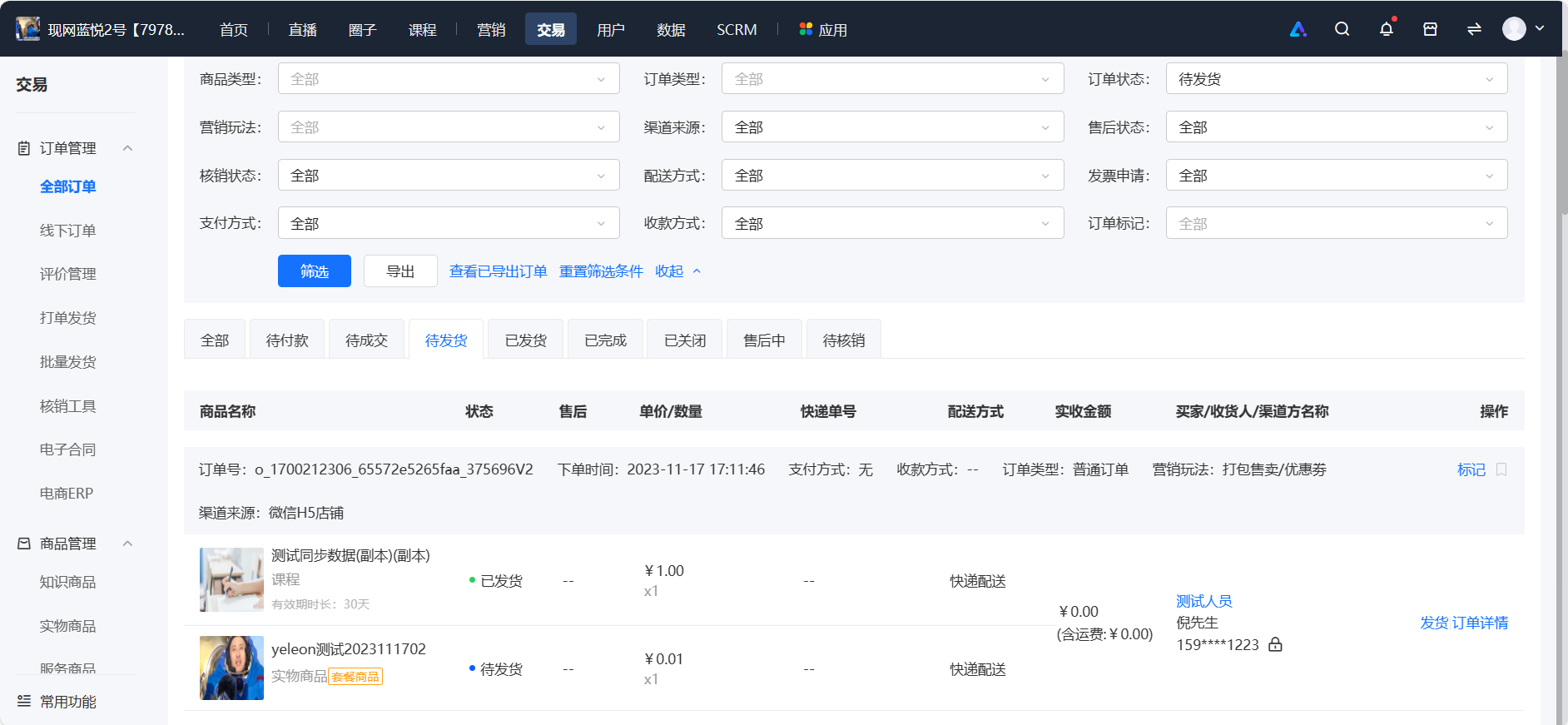Open 电商ERP in sidebar
This screenshot has height=725, width=1568.
click(67, 494)
